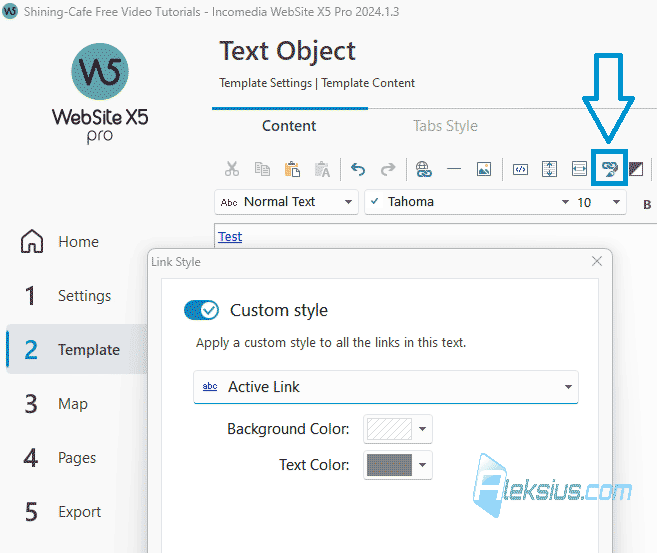Click the Insert Link globe icon
657x553 pixels.
coord(424,169)
